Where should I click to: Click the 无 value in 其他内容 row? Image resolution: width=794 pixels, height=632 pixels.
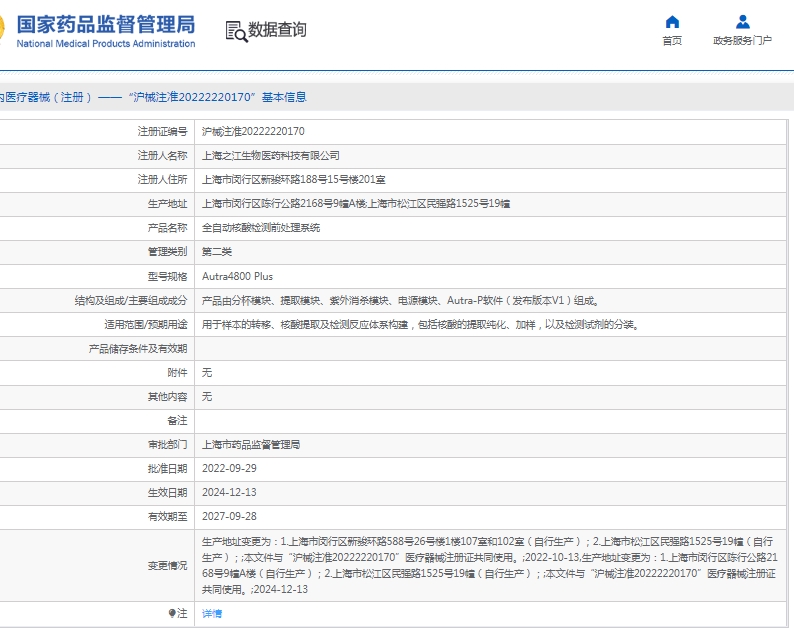(x=207, y=397)
